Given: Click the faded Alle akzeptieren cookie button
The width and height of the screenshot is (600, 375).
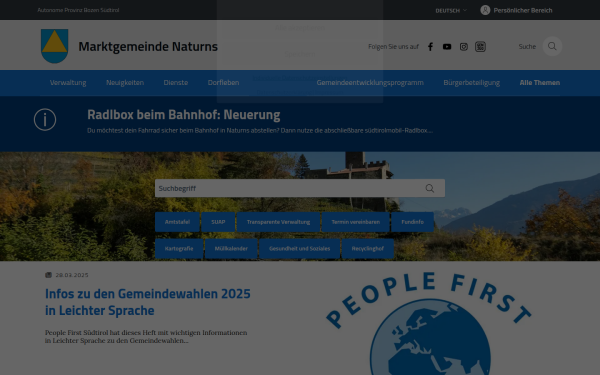Looking at the screenshot, I should pyautogui.click(x=300, y=28).
